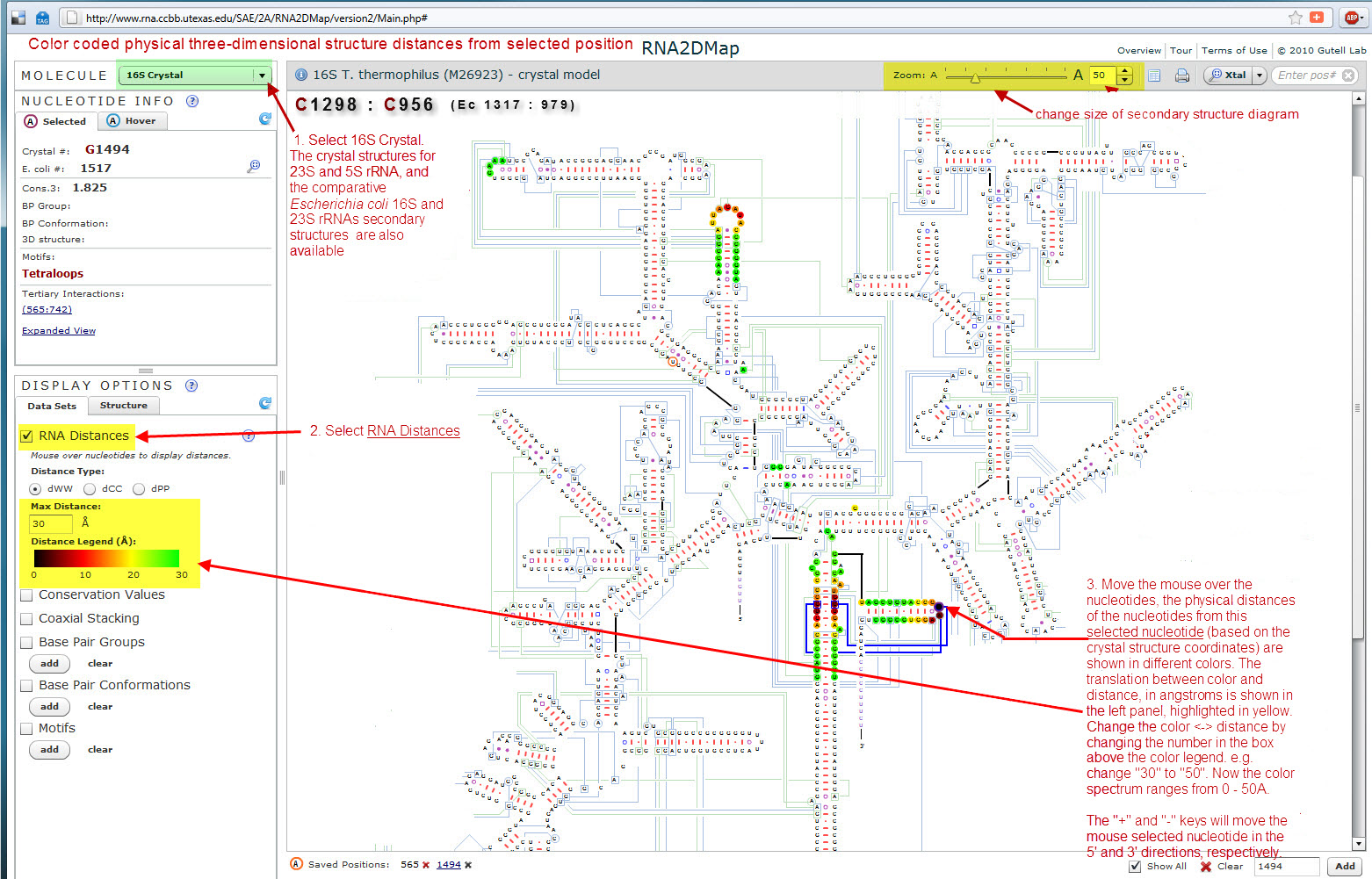This screenshot has width=1372, height=879.
Task: Switch to the Structure tab
Action: click(123, 405)
